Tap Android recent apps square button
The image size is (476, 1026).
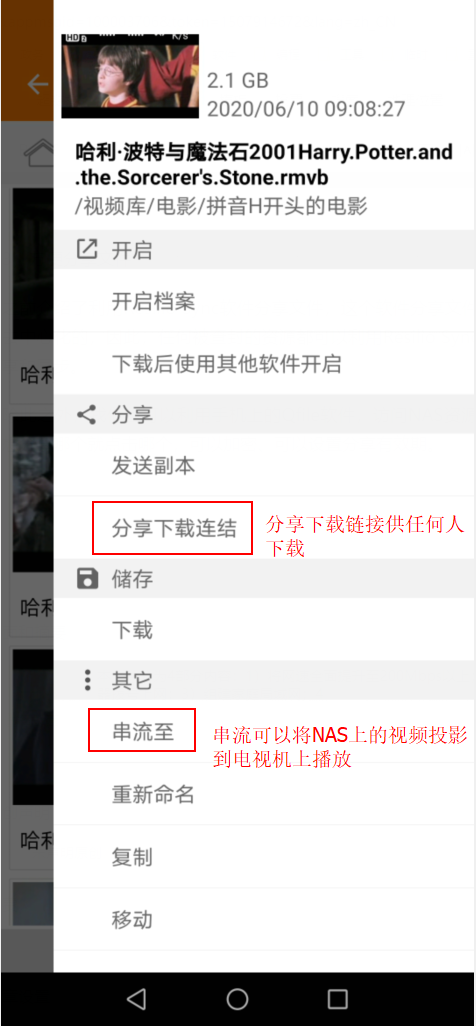coord(338,999)
